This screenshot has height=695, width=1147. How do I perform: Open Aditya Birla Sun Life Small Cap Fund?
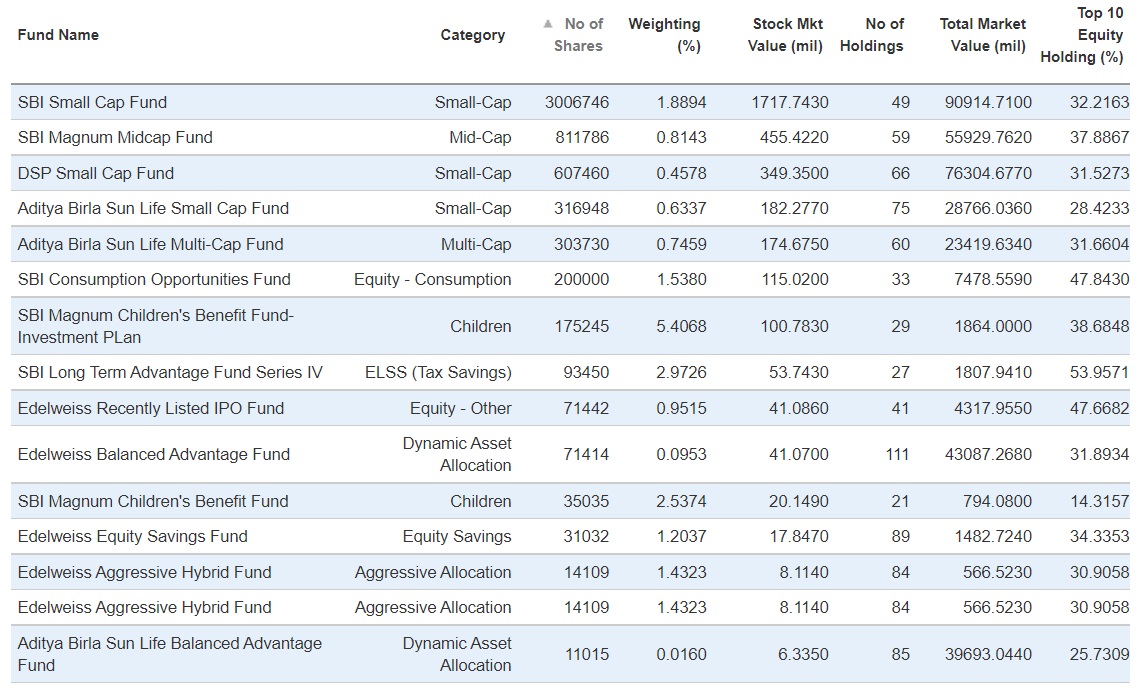pyautogui.click(x=153, y=208)
